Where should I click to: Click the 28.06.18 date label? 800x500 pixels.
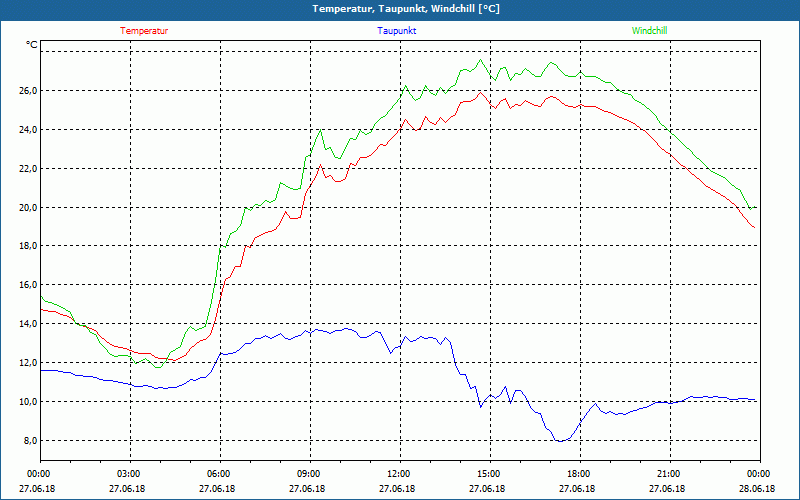pyautogui.click(x=757, y=488)
